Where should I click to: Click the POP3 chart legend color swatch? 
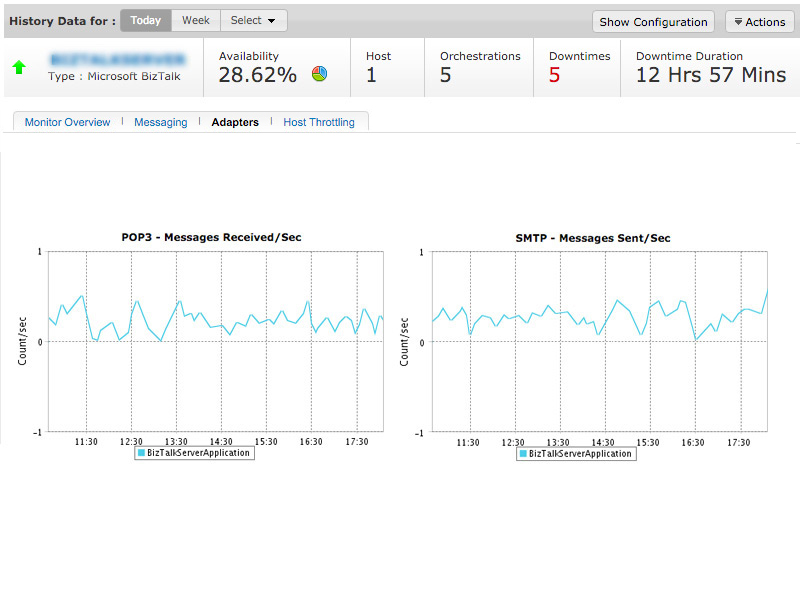click(x=141, y=453)
